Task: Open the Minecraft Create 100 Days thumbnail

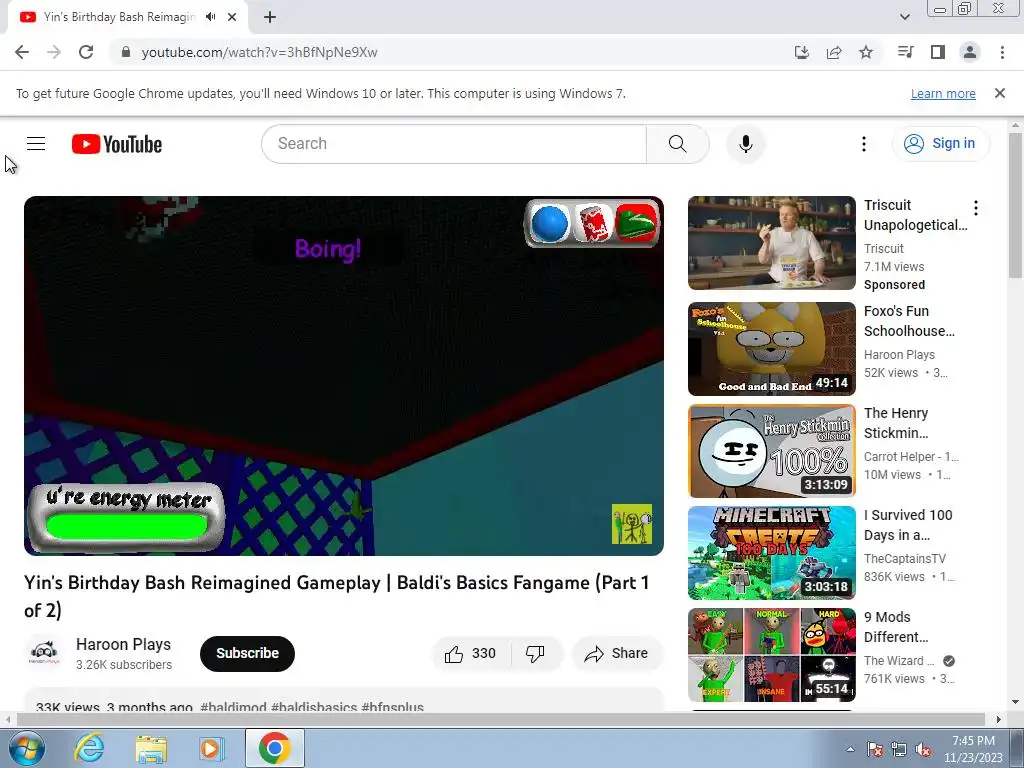Action: tap(771, 552)
